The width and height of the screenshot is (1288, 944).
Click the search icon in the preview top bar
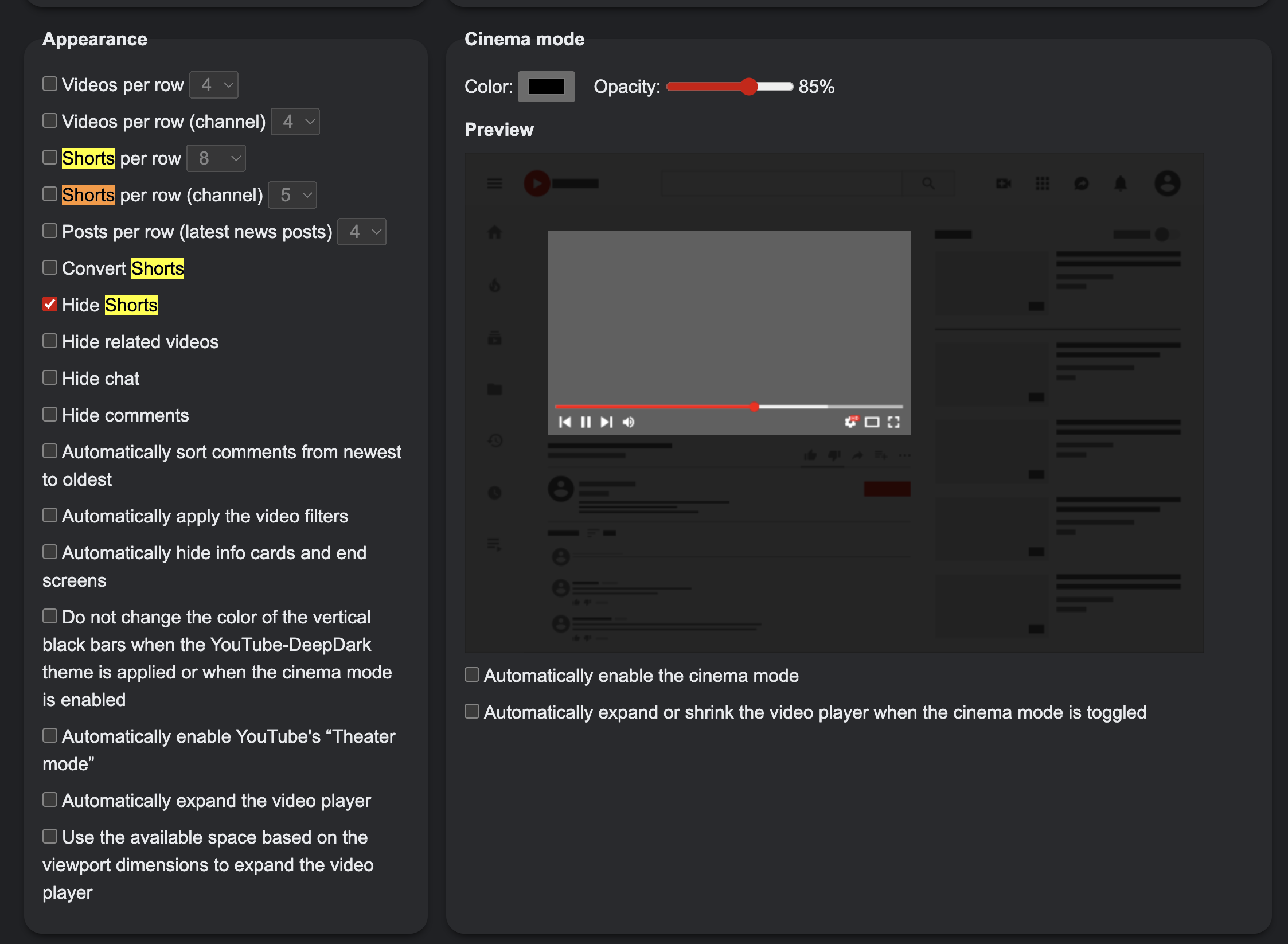pos(928,184)
